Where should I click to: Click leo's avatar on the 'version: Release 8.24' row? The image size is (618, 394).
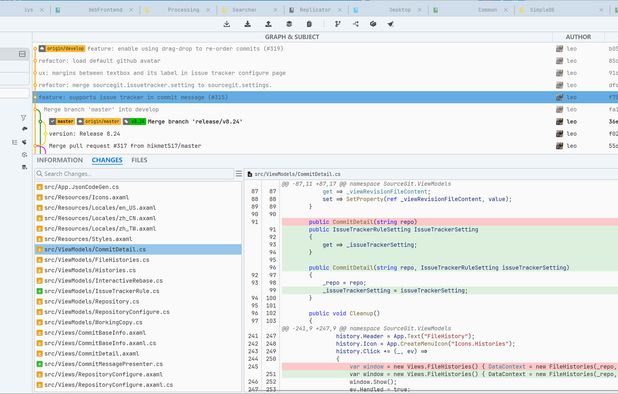coord(559,134)
